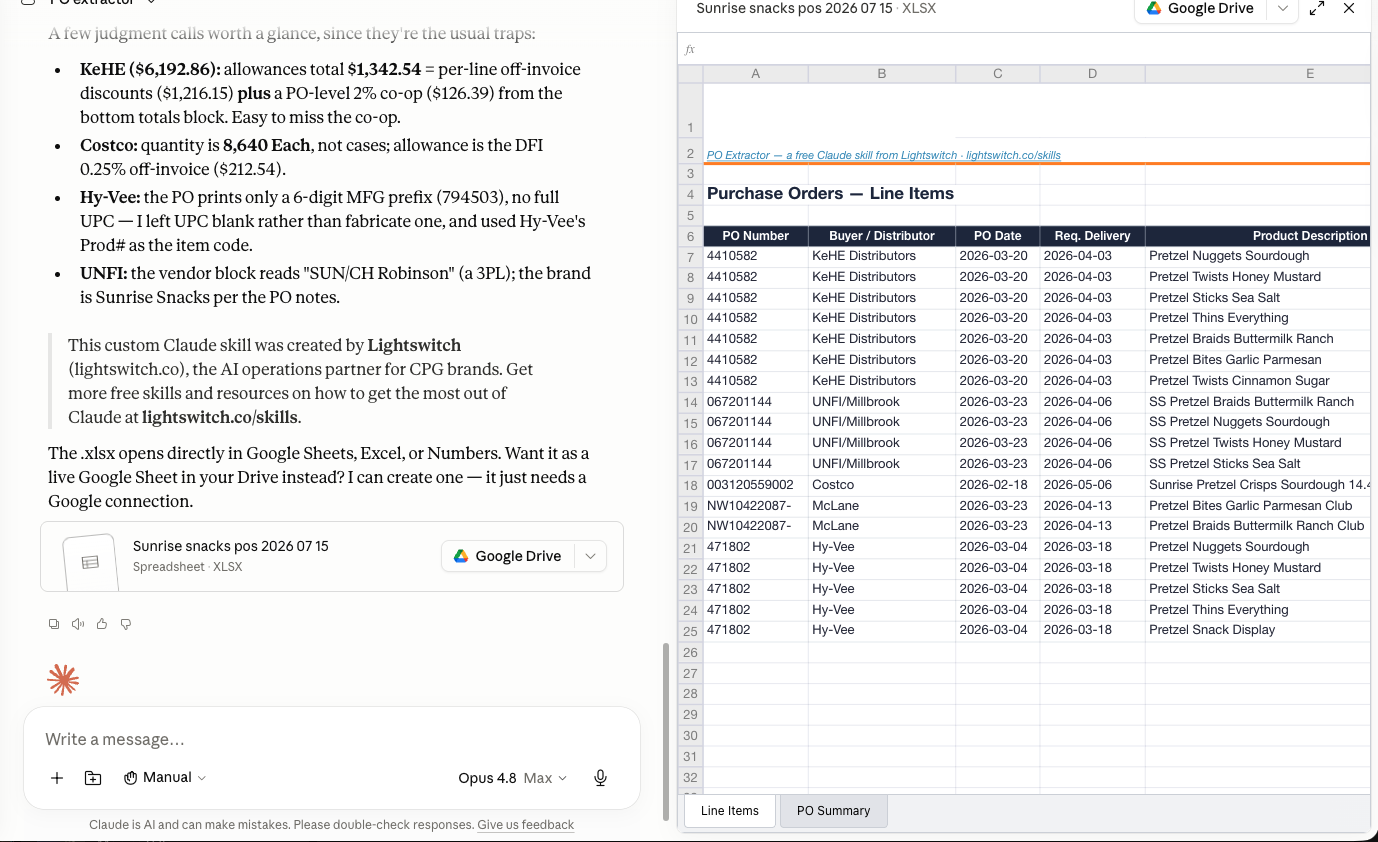1378x842 pixels.
Task: Click the PO Date heading cell
Action: [x=998, y=236]
